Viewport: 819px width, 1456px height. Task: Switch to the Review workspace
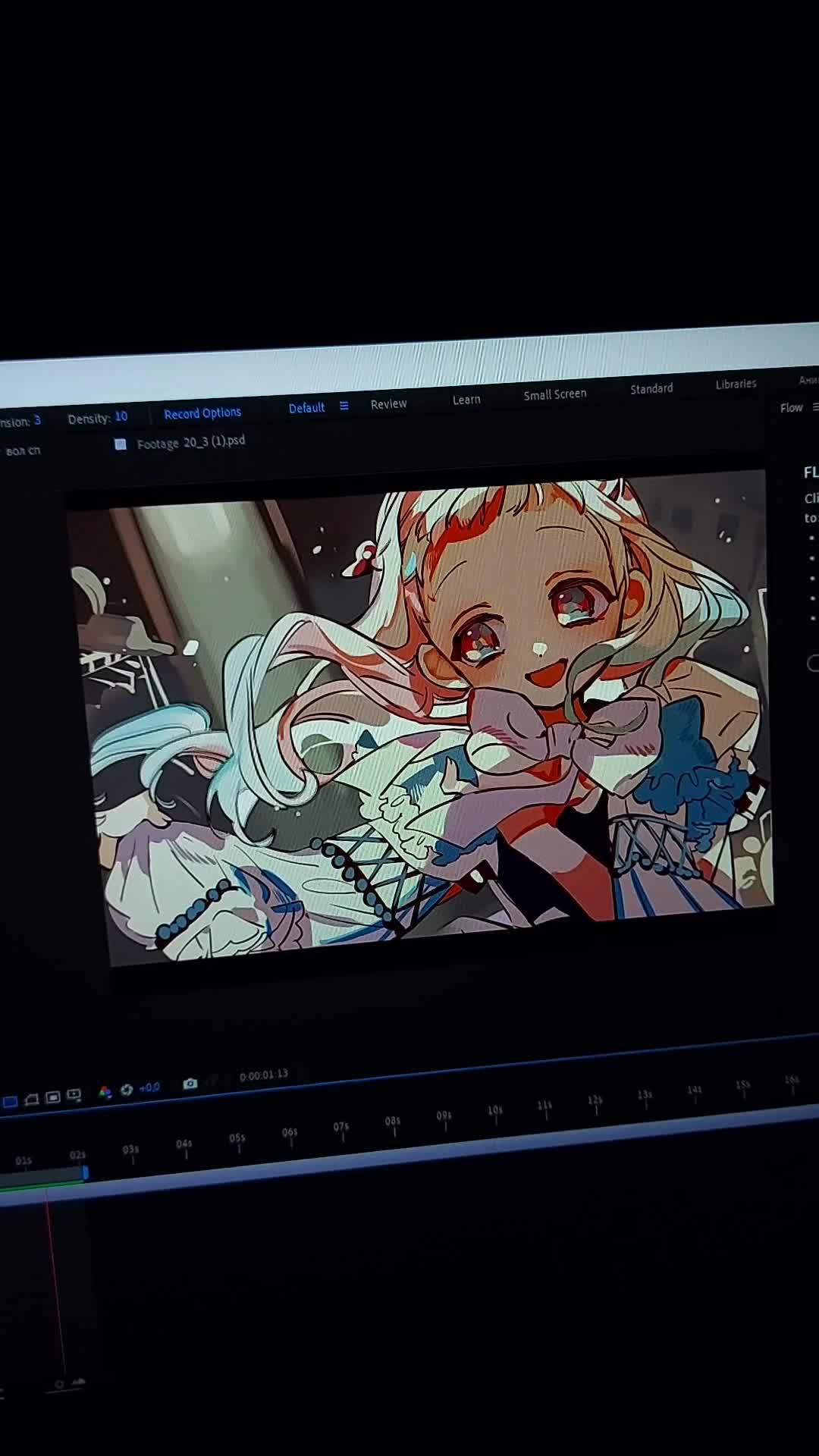coord(389,404)
